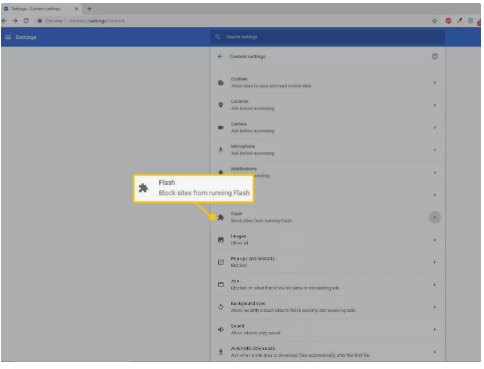Click the Background sync icon

tap(221, 307)
